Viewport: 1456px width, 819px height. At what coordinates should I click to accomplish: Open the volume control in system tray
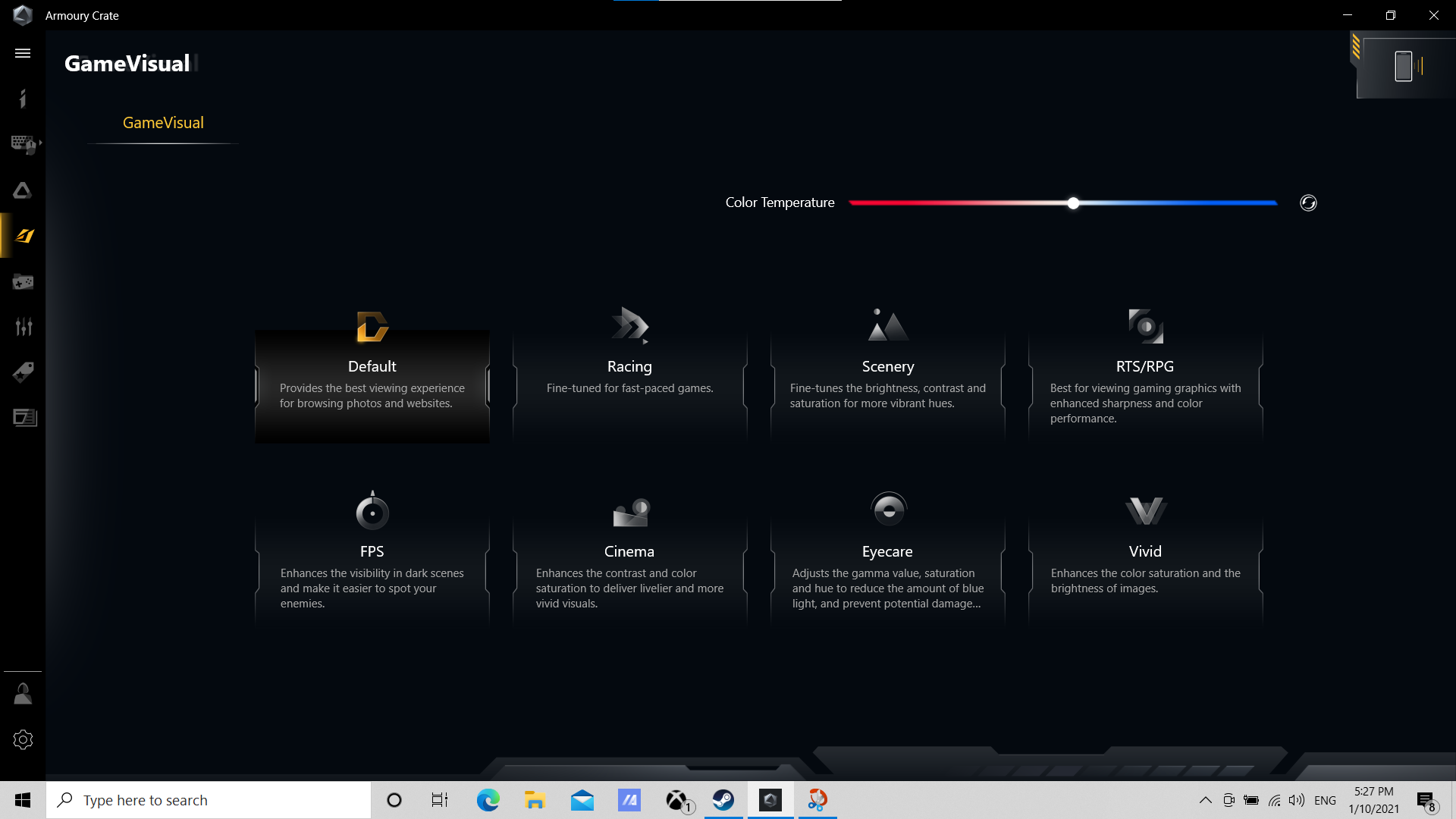pyautogui.click(x=1297, y=800)
